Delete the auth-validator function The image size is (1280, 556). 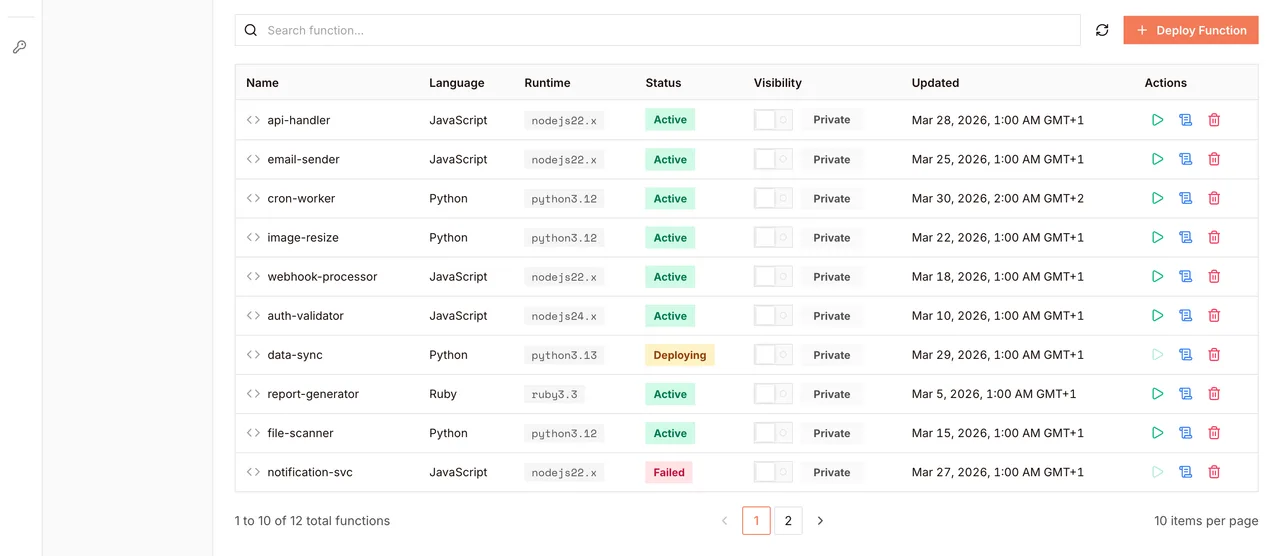pos(1214,315)
